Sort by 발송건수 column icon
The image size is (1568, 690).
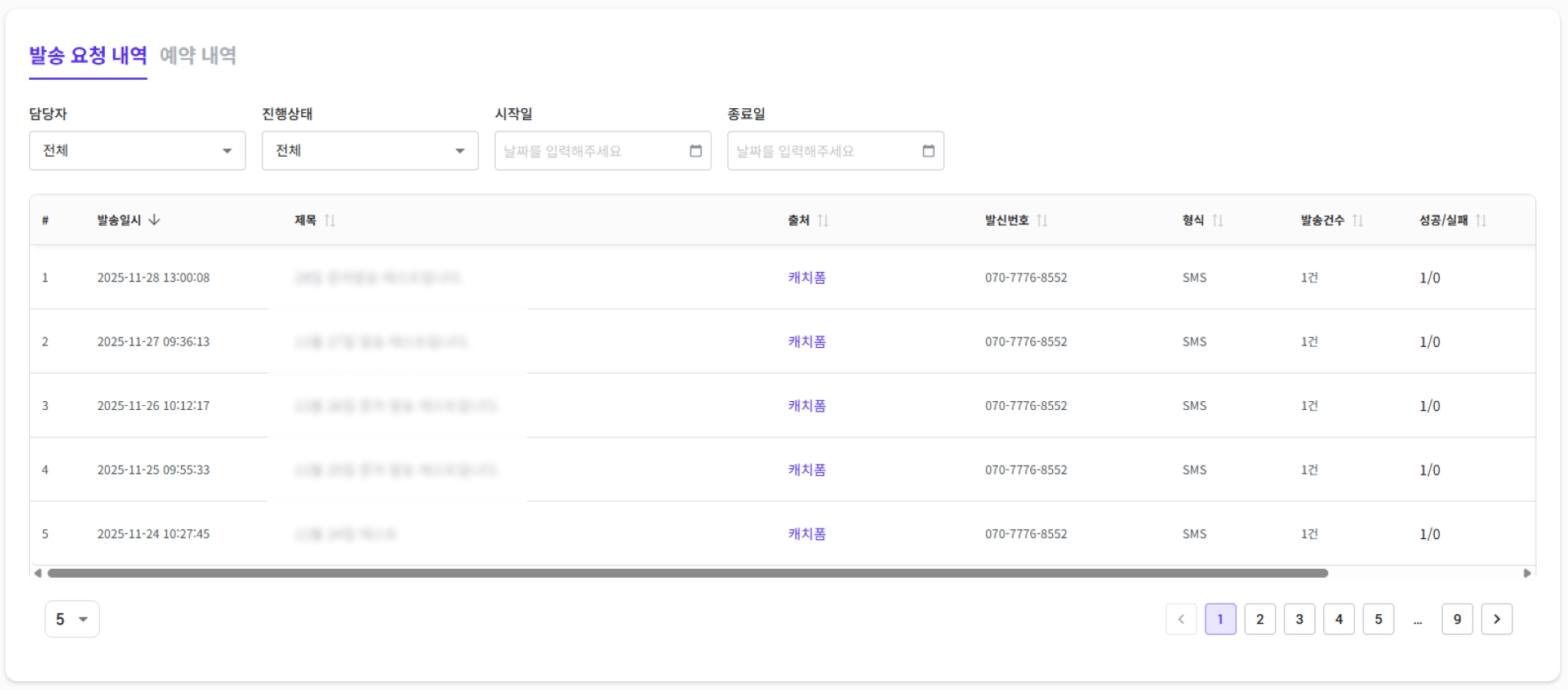pyautogui.click(x=1357, y=220)
